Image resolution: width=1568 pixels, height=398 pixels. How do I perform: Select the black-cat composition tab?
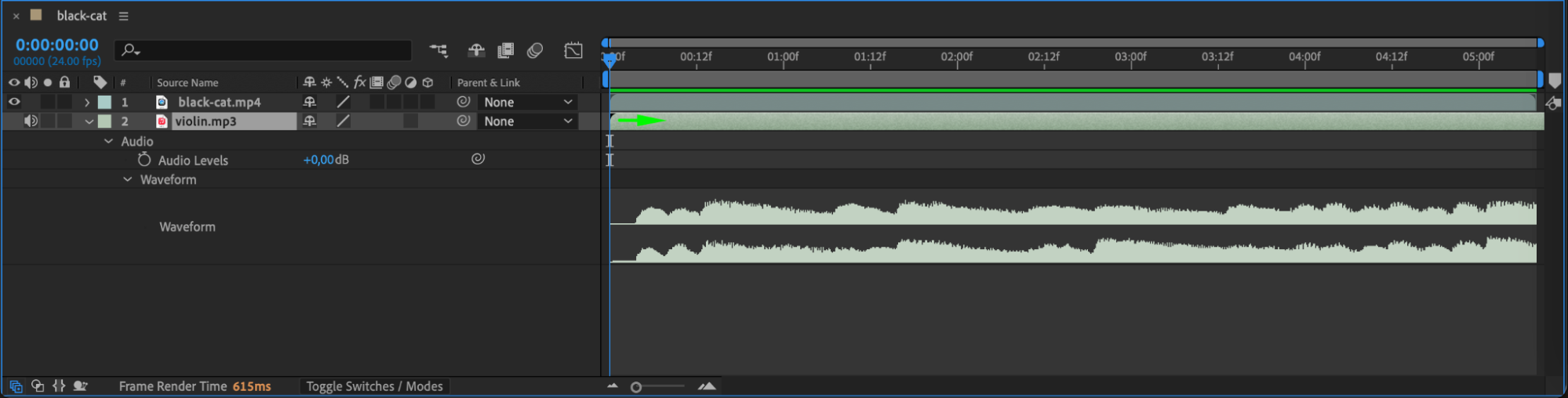(82, 16)
